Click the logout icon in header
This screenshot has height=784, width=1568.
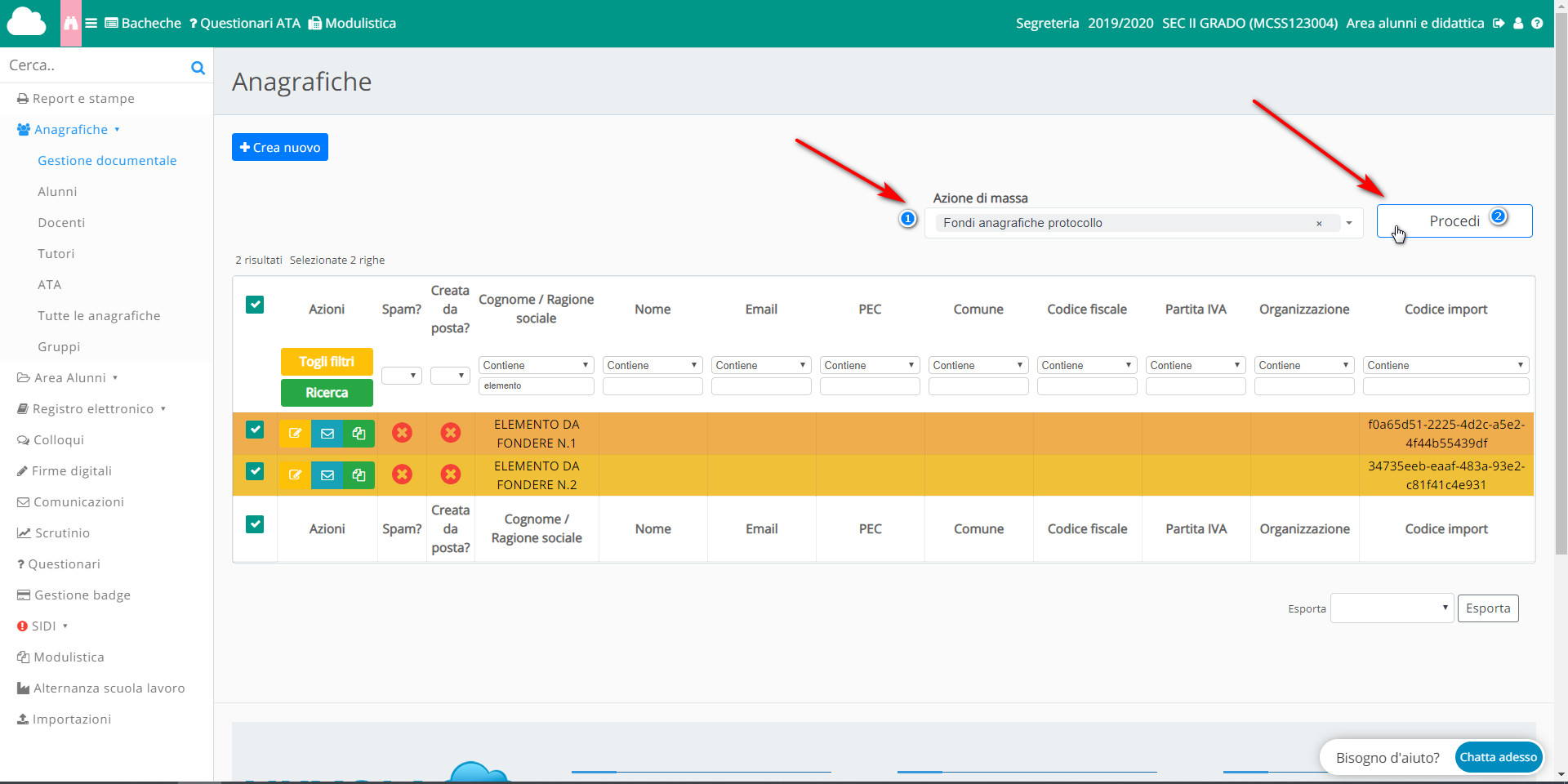tap(1499, 24)
